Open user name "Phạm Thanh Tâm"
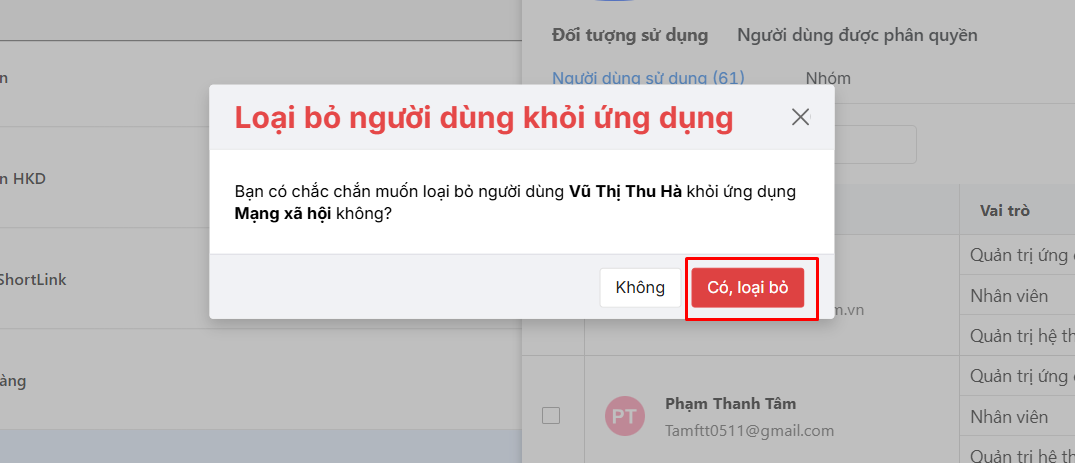This screenshot has width=1075, height=463. pos(730,404)
